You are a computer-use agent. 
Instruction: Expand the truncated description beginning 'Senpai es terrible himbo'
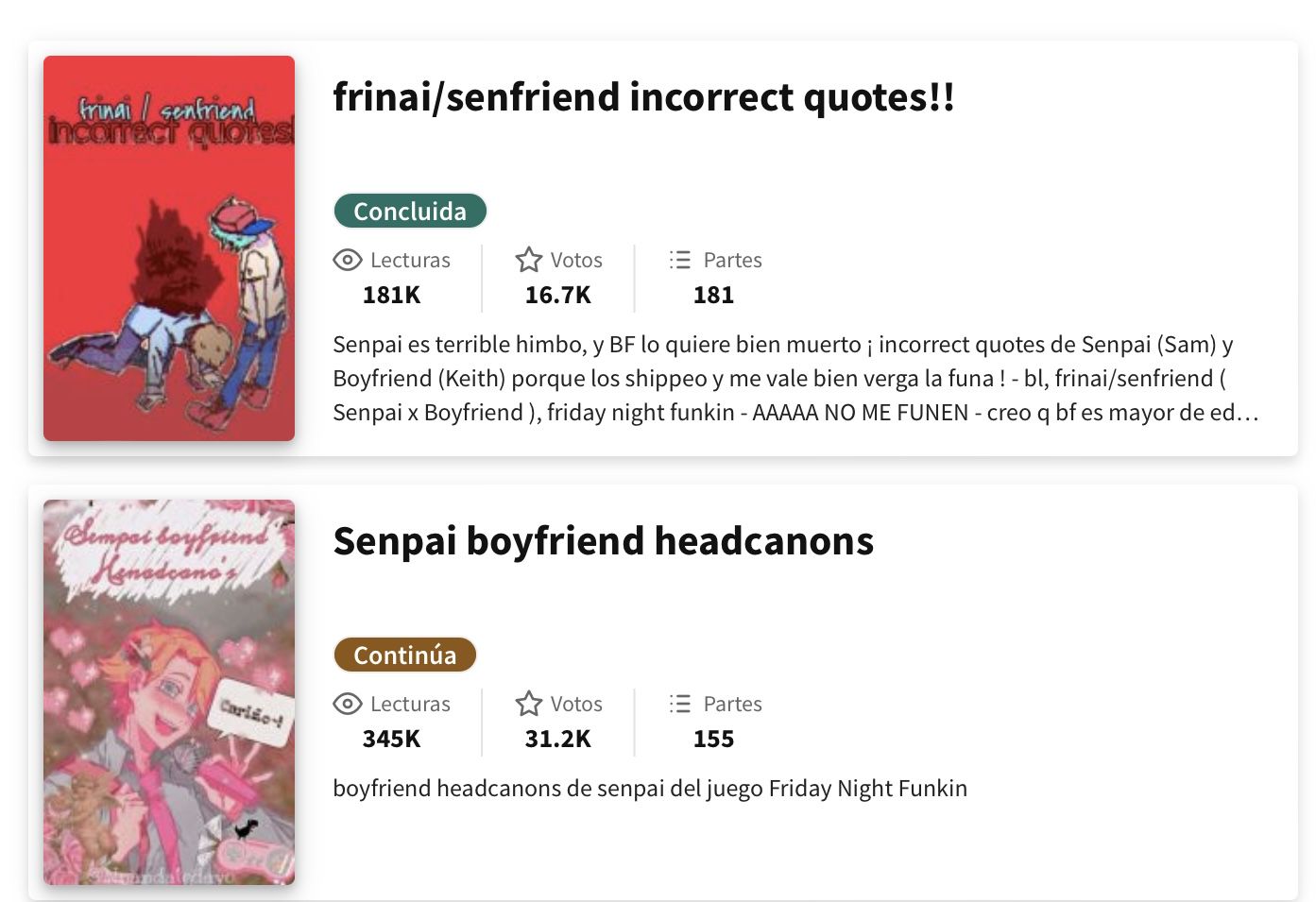click(796, 378)
